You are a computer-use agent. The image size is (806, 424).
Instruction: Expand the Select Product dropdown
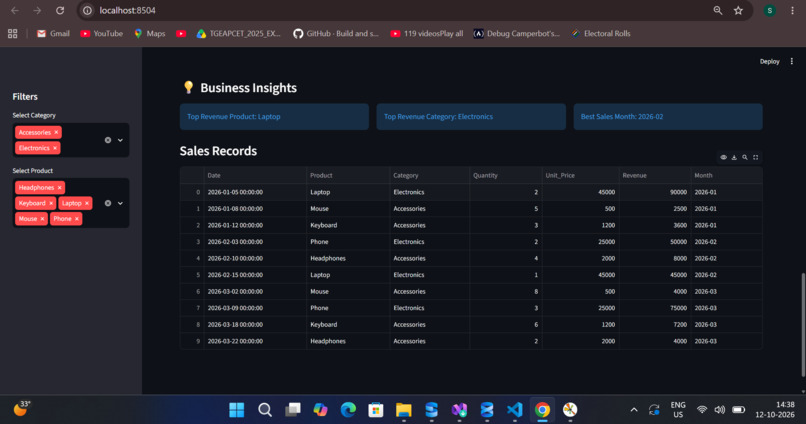[120, 203]
